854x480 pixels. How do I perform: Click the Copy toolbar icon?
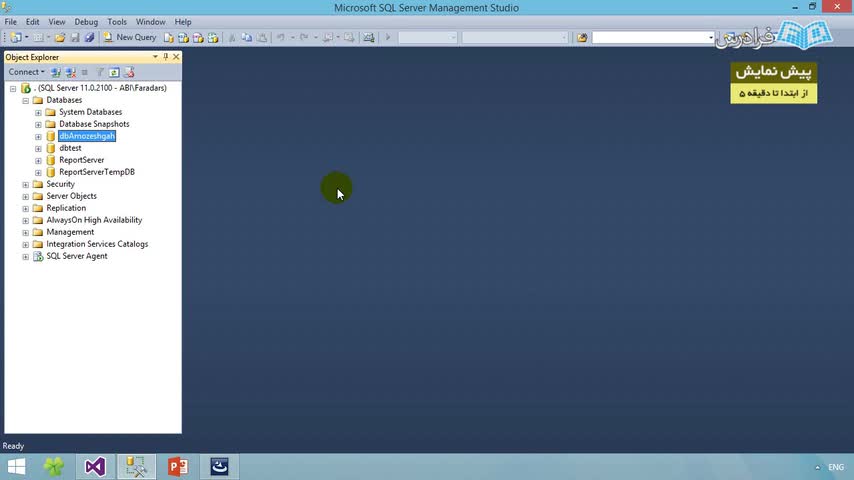pyautogui.click(x=247, y=38)
